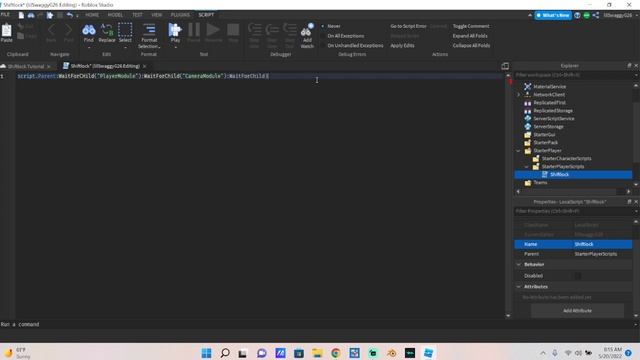Click the Filter Properties search field

[x=573, y=211]
